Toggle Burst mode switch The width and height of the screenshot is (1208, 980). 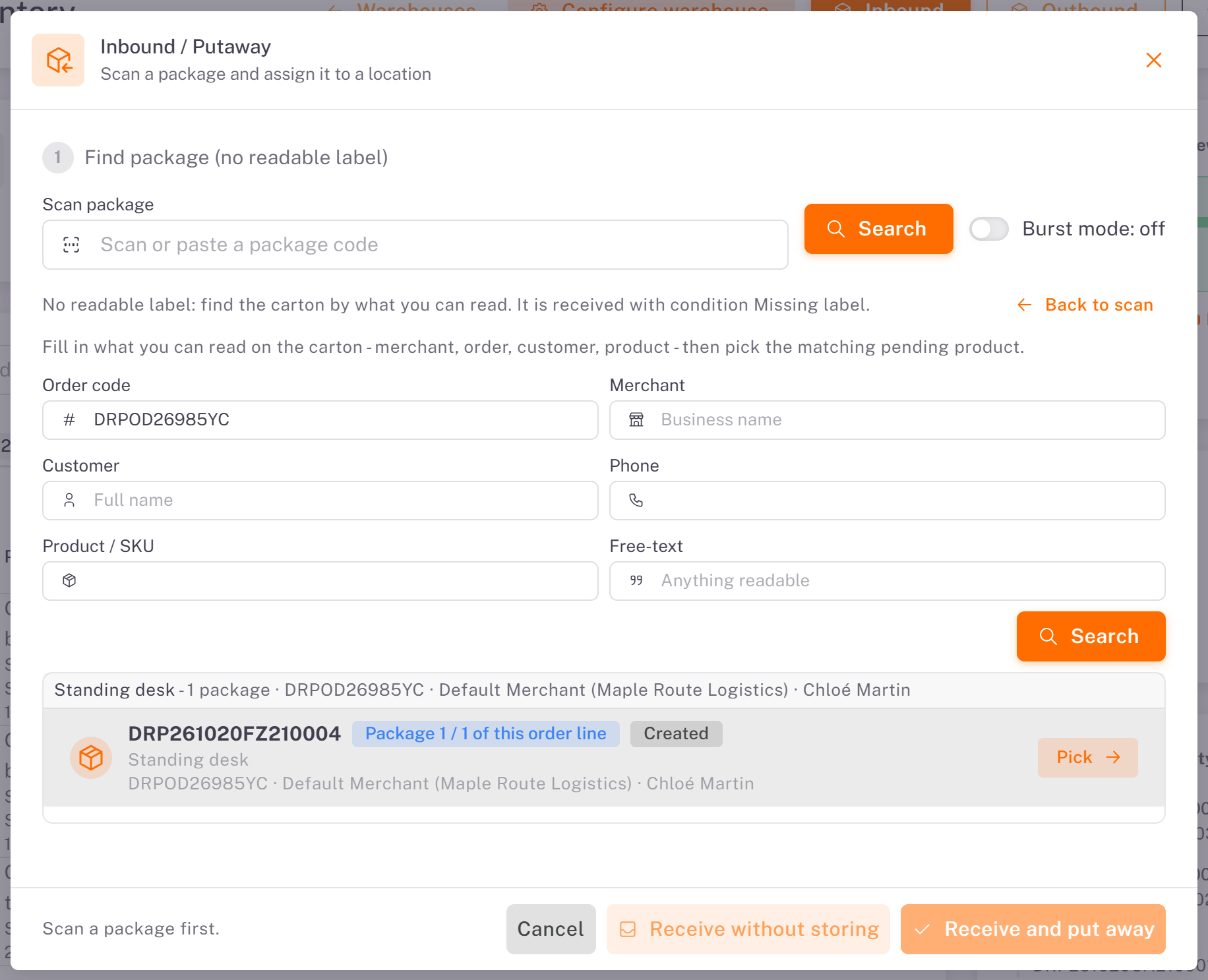tap(988, 229)
